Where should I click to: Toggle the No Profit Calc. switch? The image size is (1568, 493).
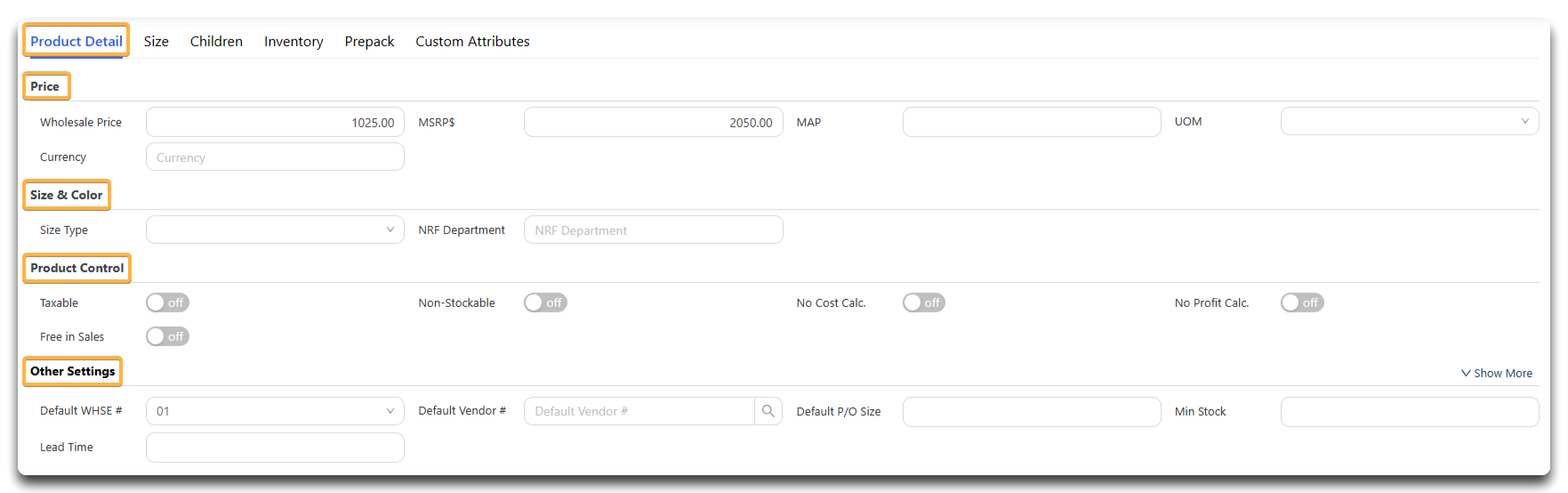[x=1302, y=303]
